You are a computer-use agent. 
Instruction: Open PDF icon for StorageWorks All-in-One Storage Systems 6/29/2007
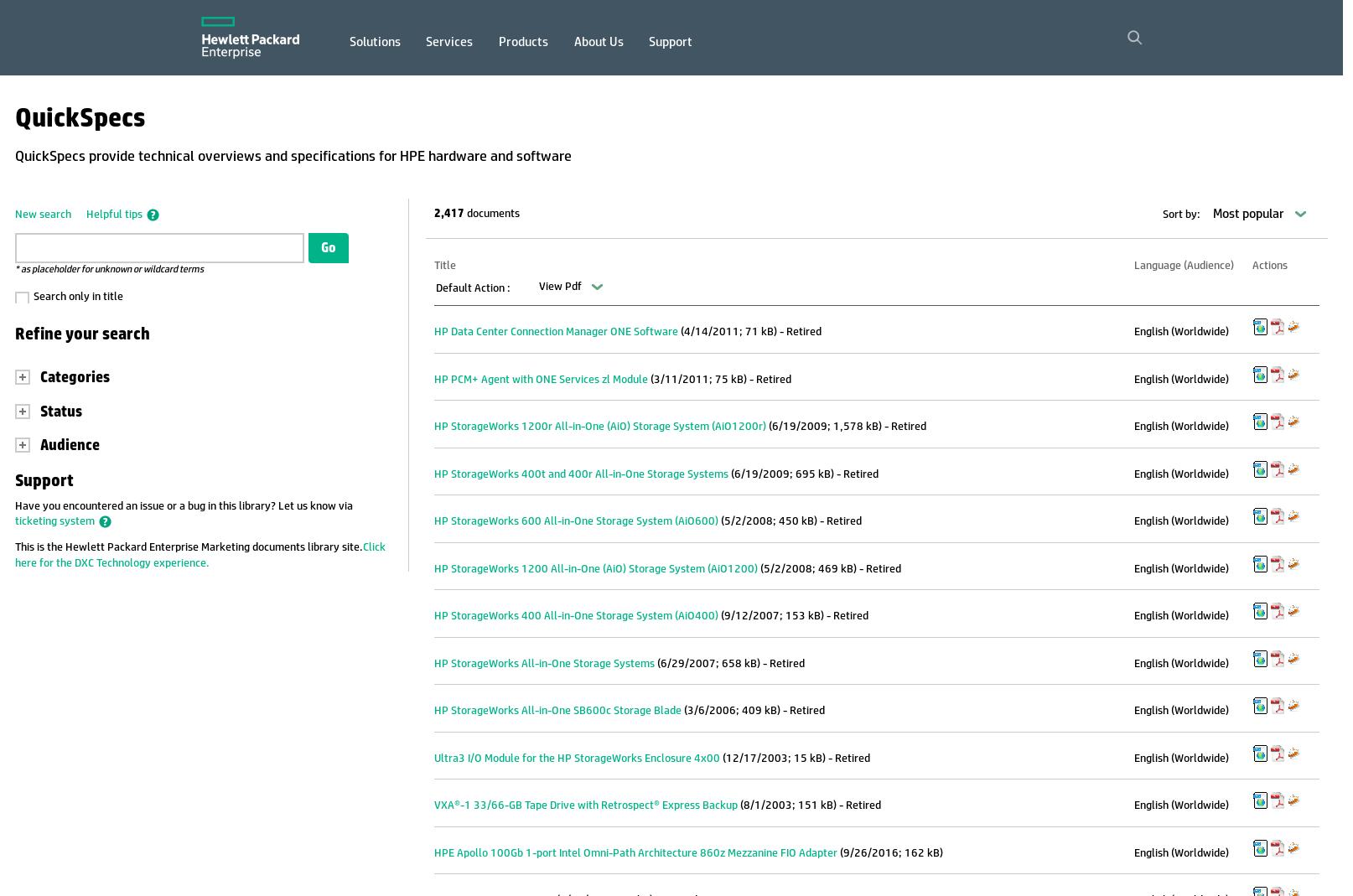[x=1277, y=659]
